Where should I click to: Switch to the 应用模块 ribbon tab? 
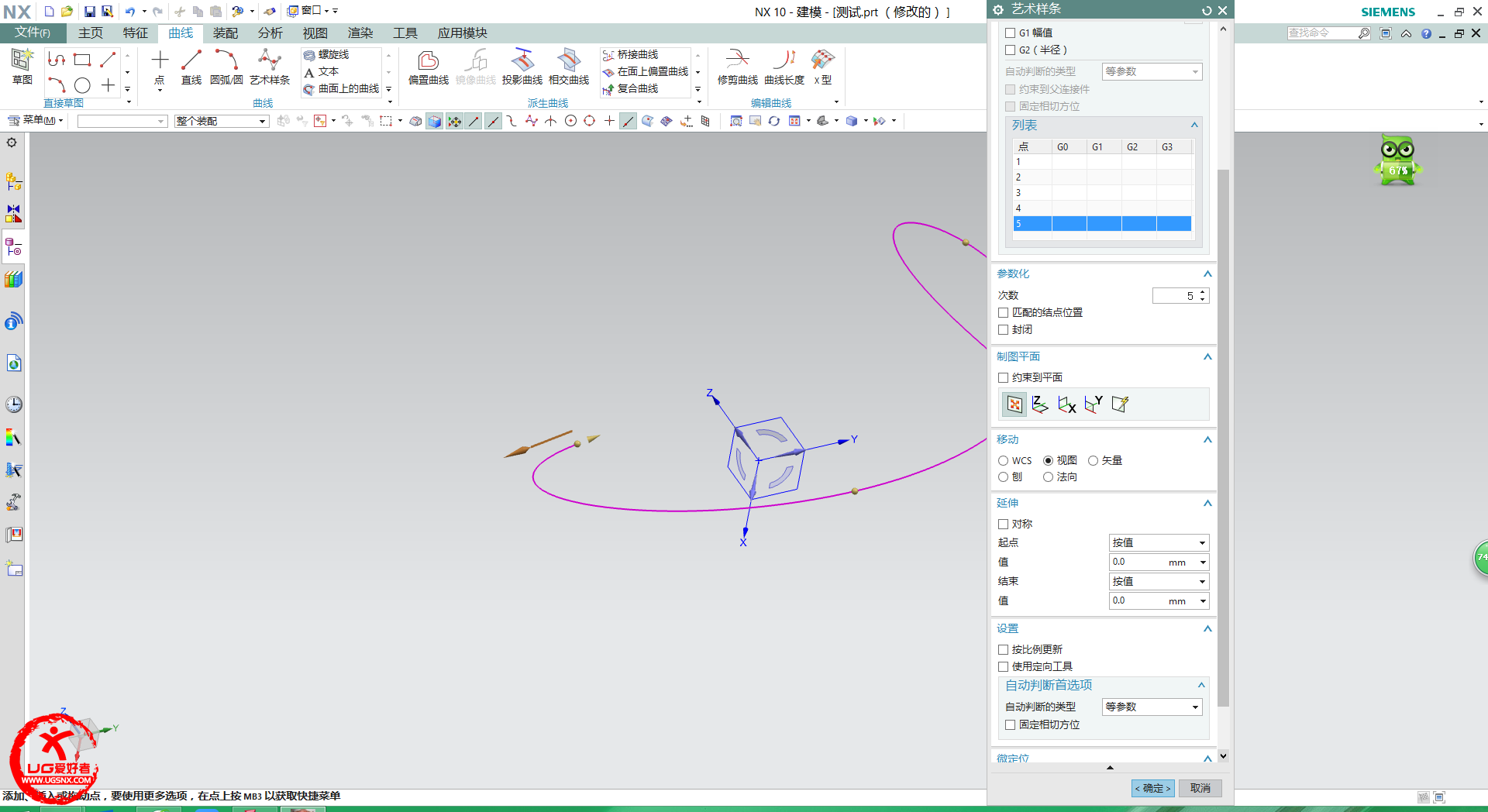point(463,33)
